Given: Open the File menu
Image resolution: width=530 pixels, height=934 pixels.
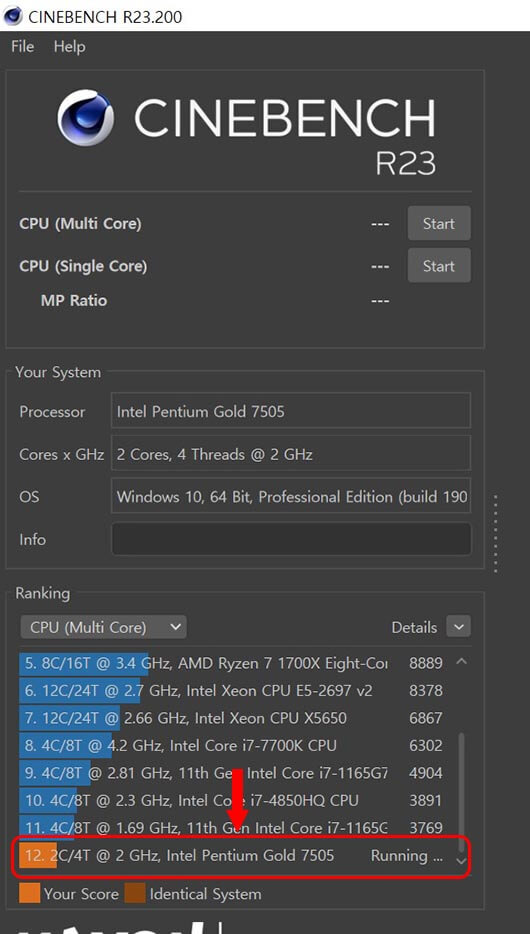Looking at the screenshot, I should [23, 46].
